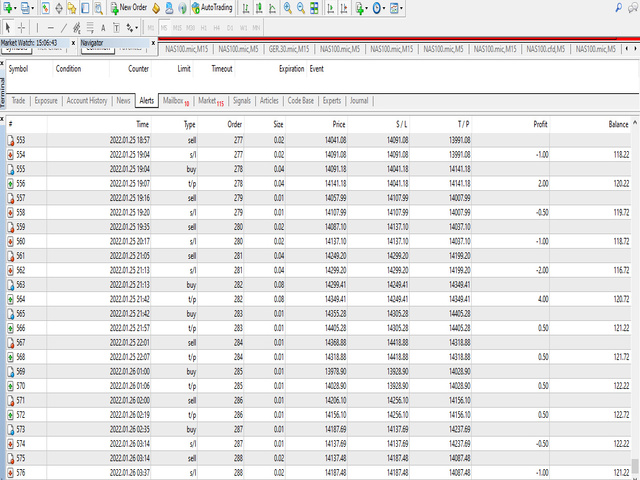Click the zoom in magnifier icon
Screen dimensions: 640x480
(288, 8)
